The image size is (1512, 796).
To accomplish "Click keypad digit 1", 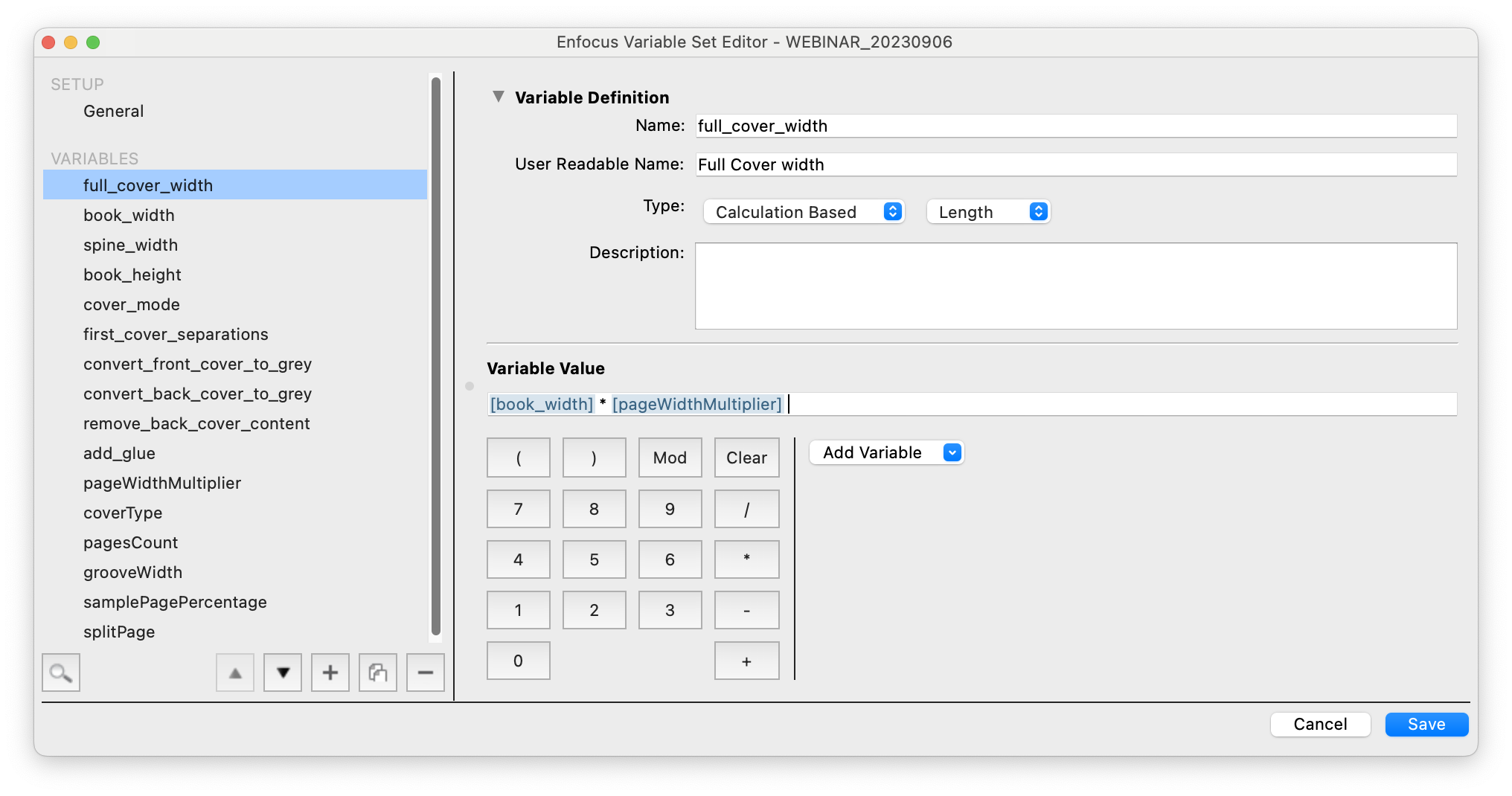I will point(519,610).
